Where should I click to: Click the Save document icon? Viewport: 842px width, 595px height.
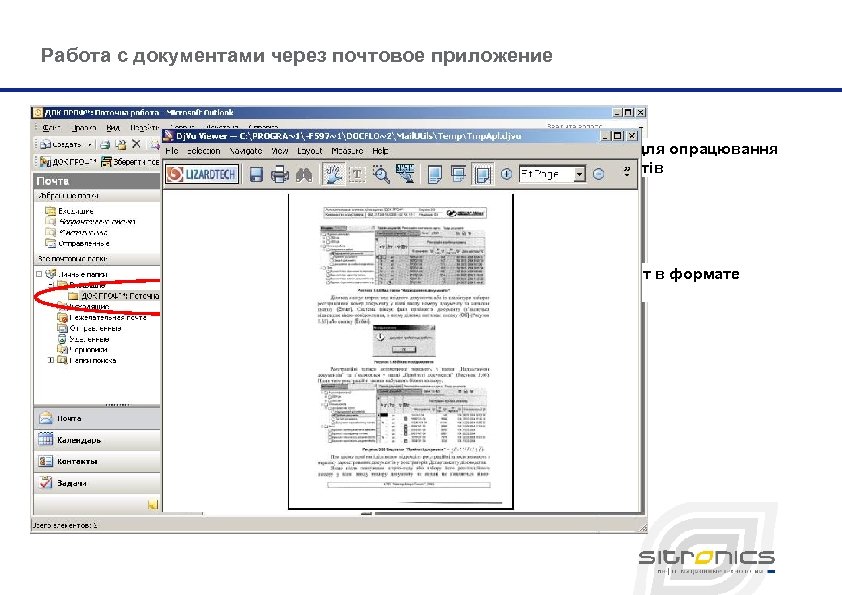click(x=258, y=172)
